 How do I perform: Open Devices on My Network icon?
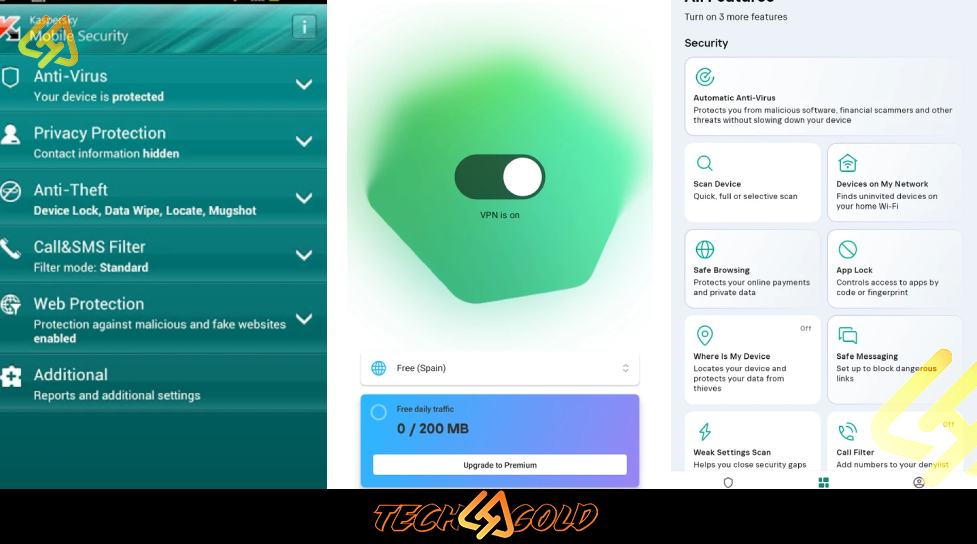pyautogui.click(x=847, y=163)
